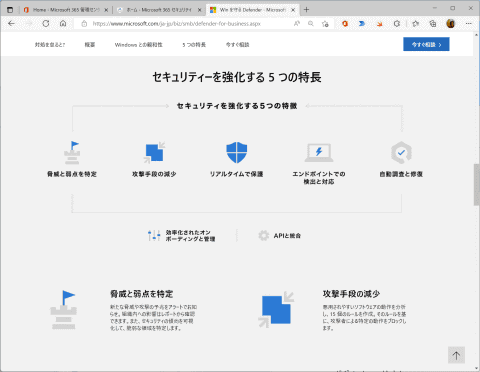Click the blue 今すぐ相談 button

[x=426, y=44]
